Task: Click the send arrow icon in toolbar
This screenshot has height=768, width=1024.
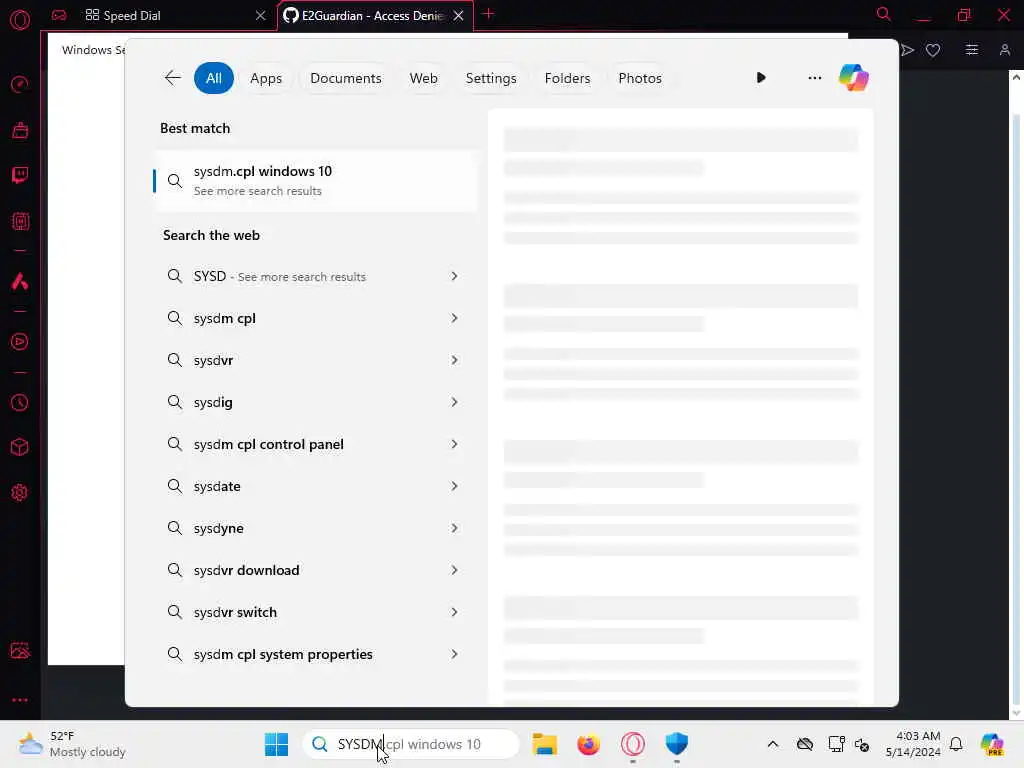Action: tap(907, 50)
